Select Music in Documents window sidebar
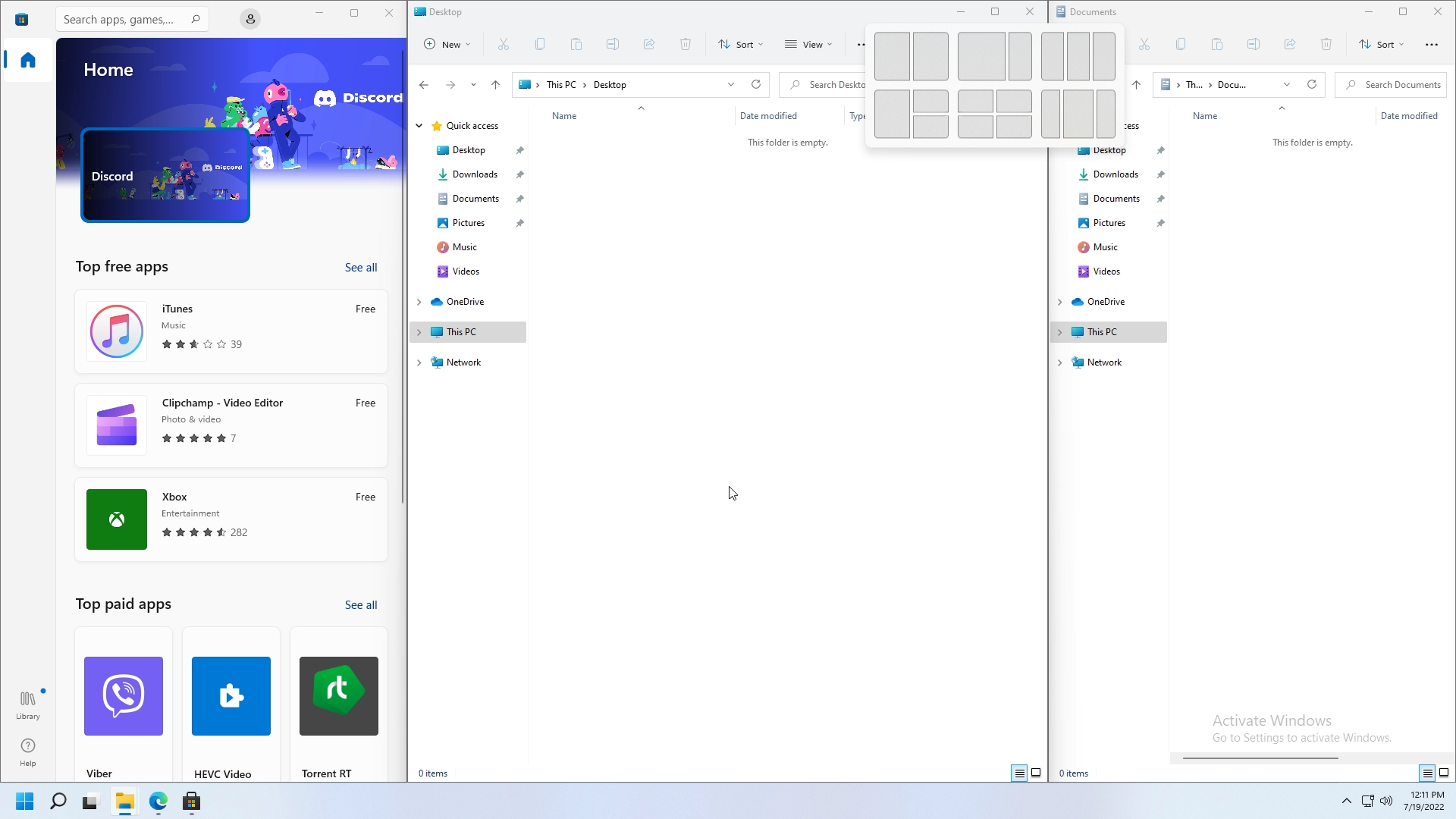Image resolution: width=1456 pixels, height=819 pixels. (1105, 247)
